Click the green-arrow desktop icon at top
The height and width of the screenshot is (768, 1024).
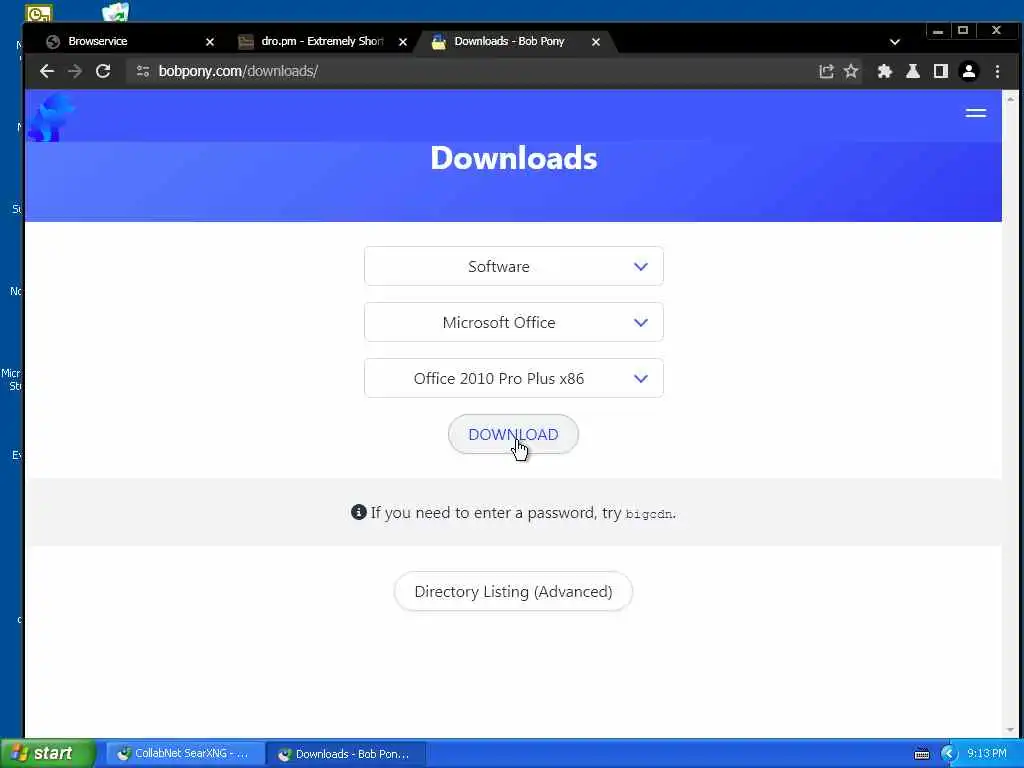pyautogui.click(x=116, y=11)
